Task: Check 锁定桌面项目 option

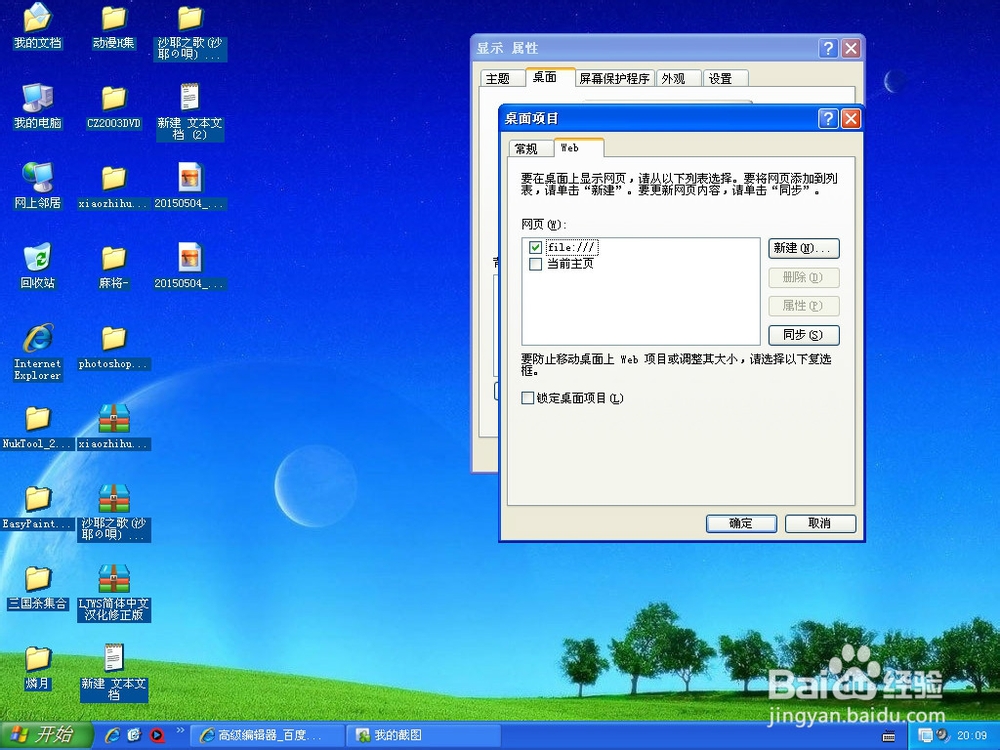Action: (x=527, y=397)
